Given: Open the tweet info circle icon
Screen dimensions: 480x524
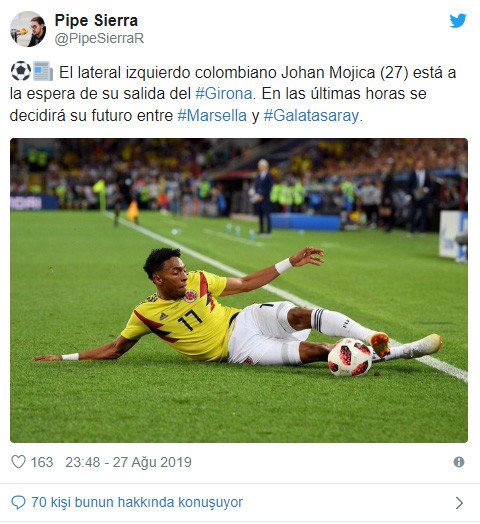Looking at the screenshot, I should point(459,462).
